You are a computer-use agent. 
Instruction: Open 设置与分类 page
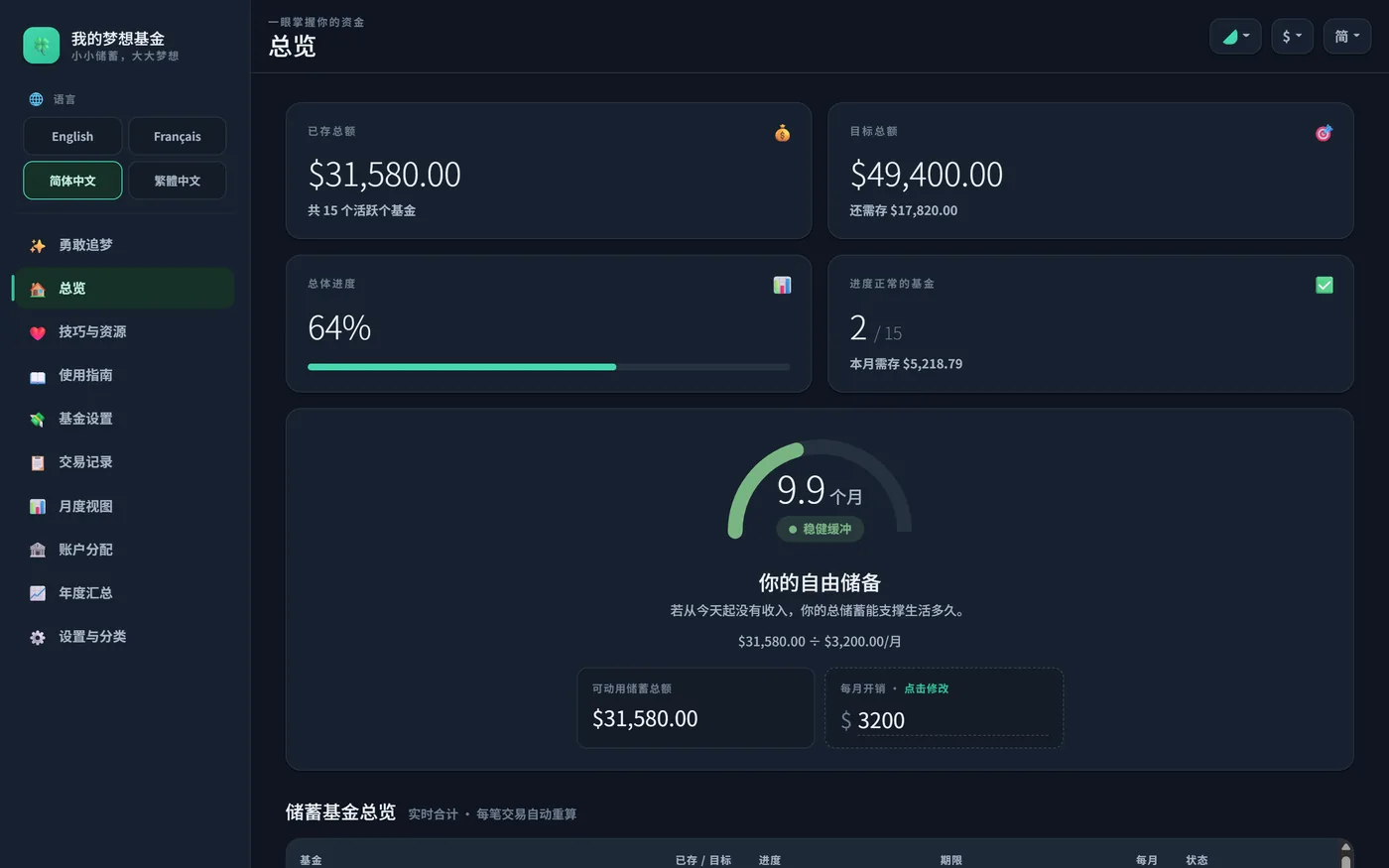point(124,637)
